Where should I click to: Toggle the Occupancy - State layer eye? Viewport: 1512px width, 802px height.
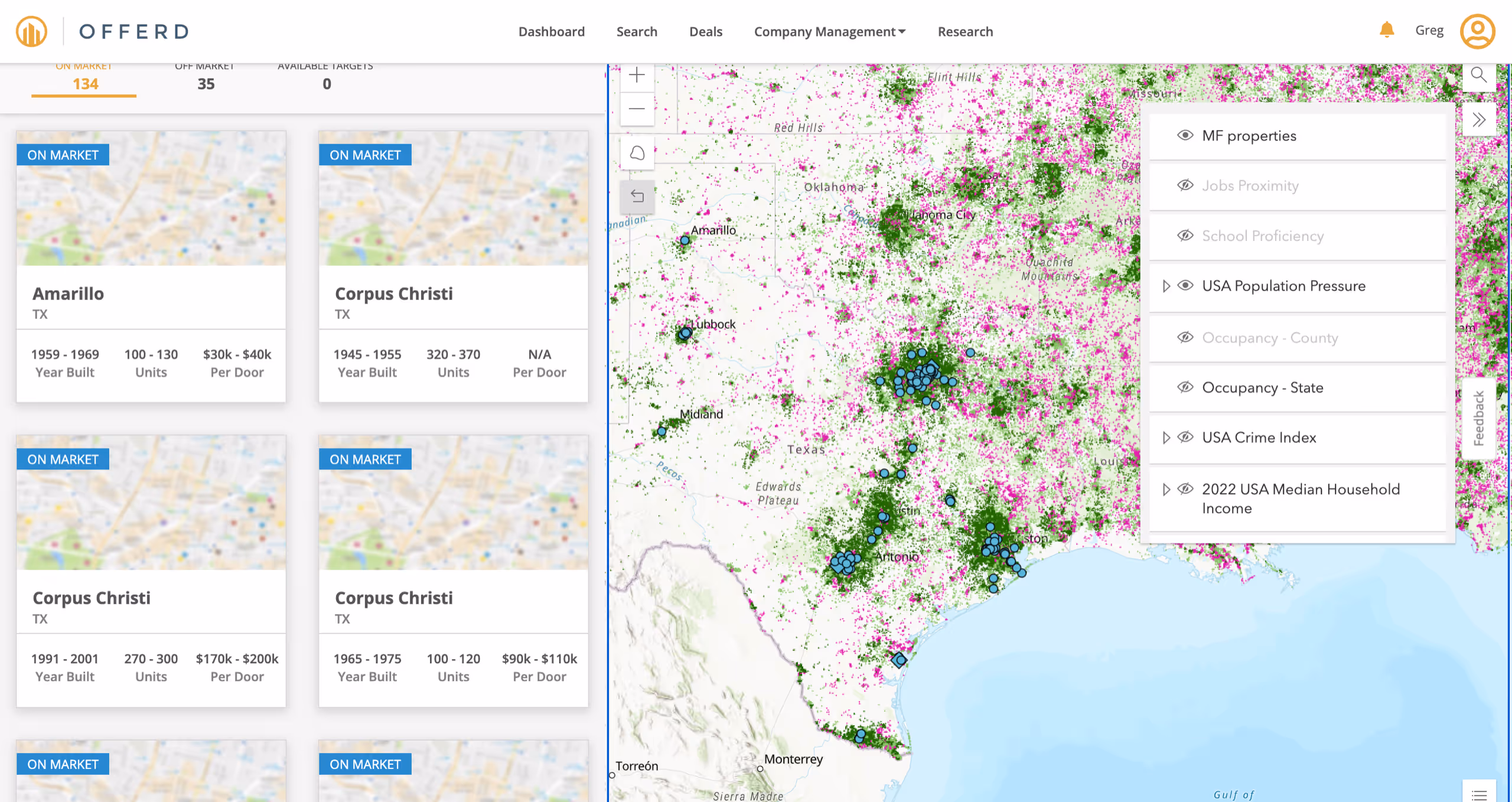click(1185, 387)
